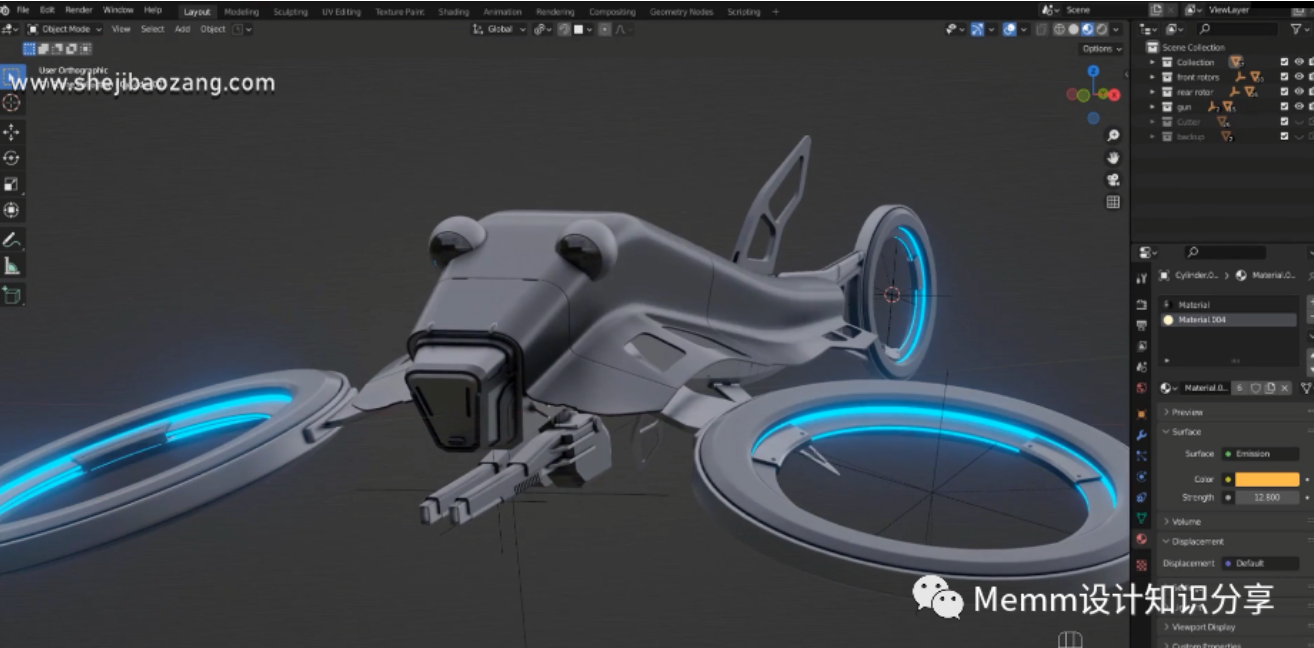Open the Window menu

point(118,10)
